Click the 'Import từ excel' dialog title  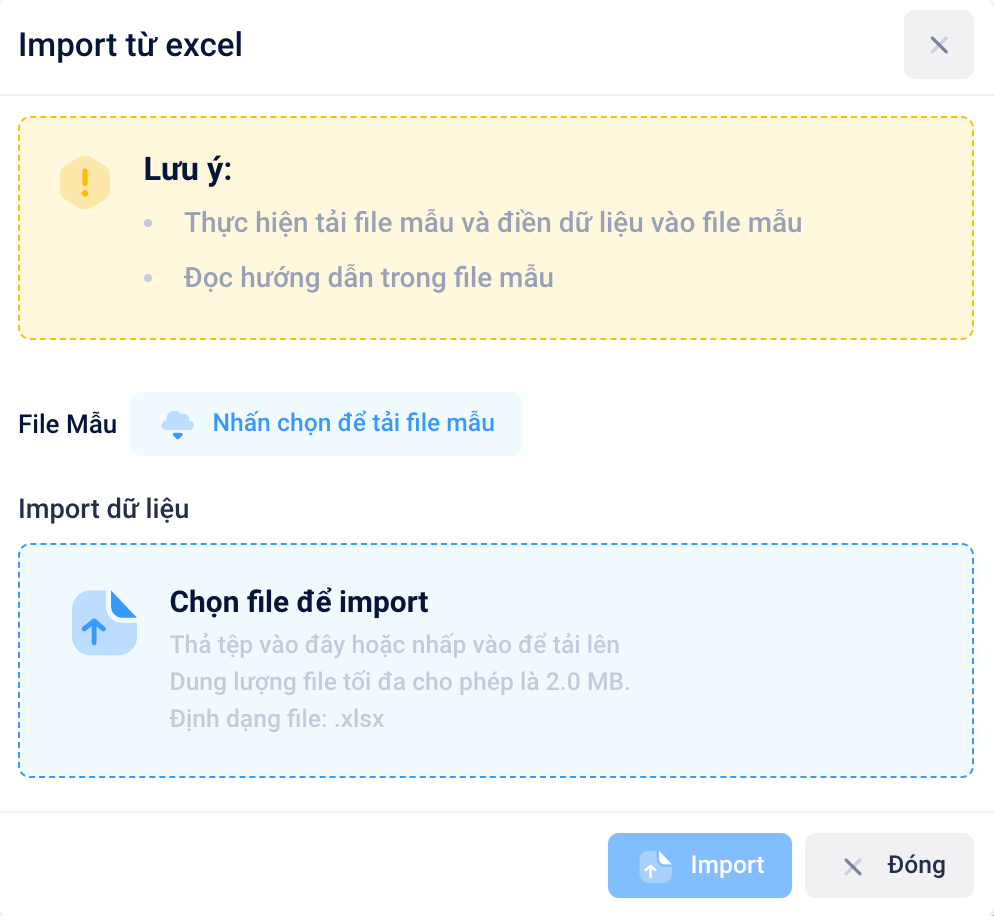coord(131,46)
